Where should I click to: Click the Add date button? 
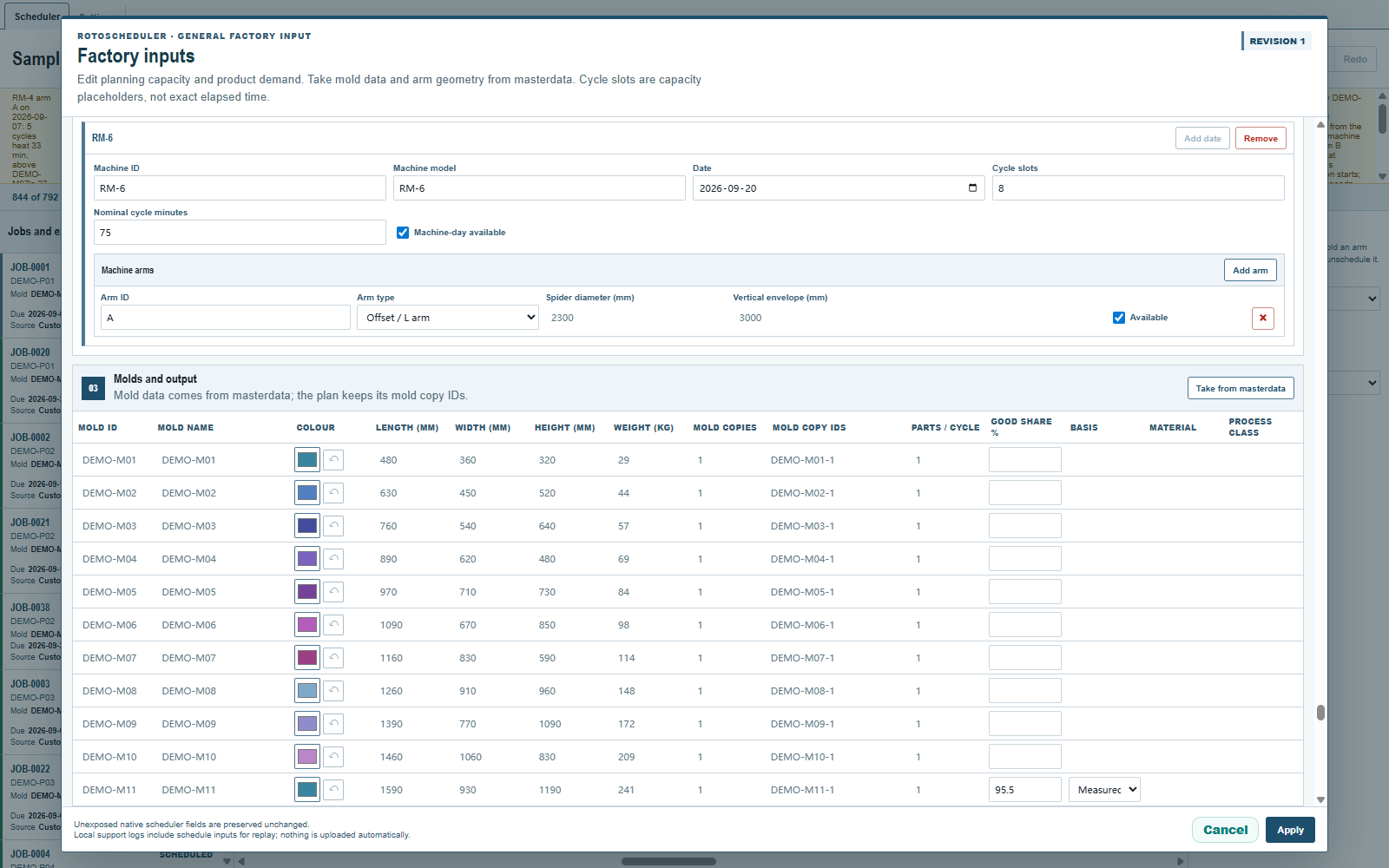[x=1202, y=139]
